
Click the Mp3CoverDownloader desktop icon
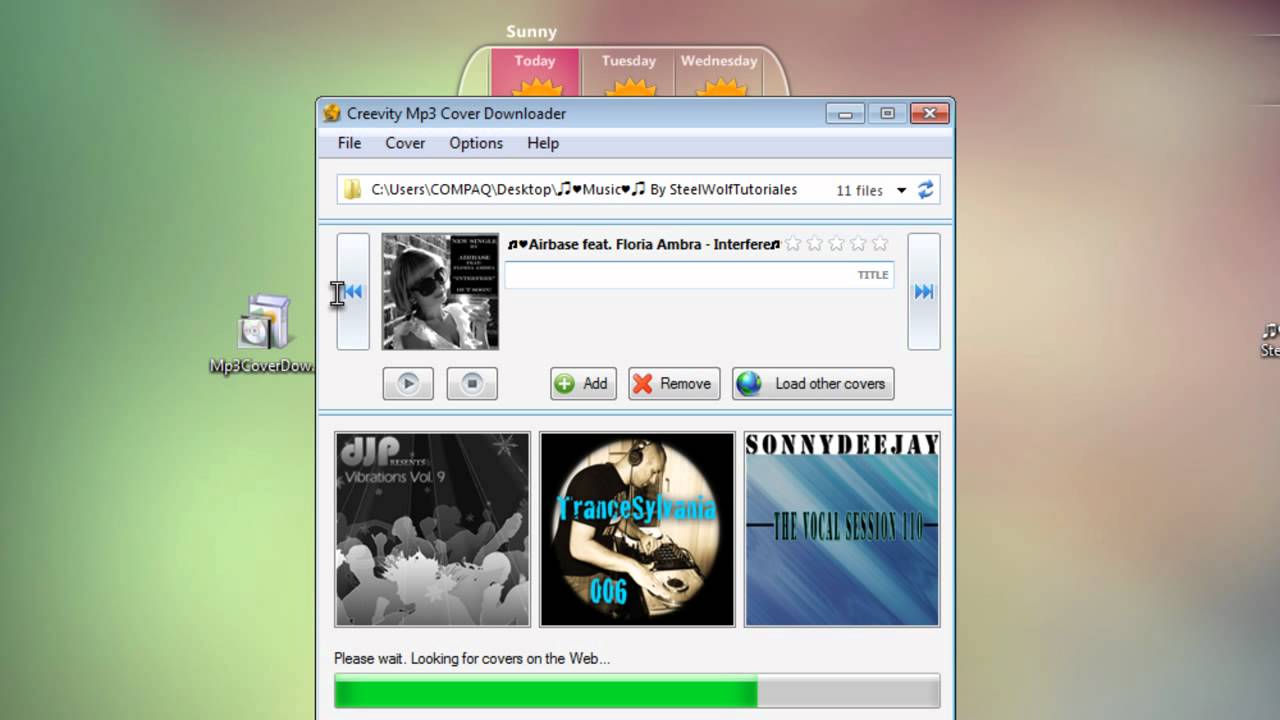pyautogui.click(x=264, y=334)
